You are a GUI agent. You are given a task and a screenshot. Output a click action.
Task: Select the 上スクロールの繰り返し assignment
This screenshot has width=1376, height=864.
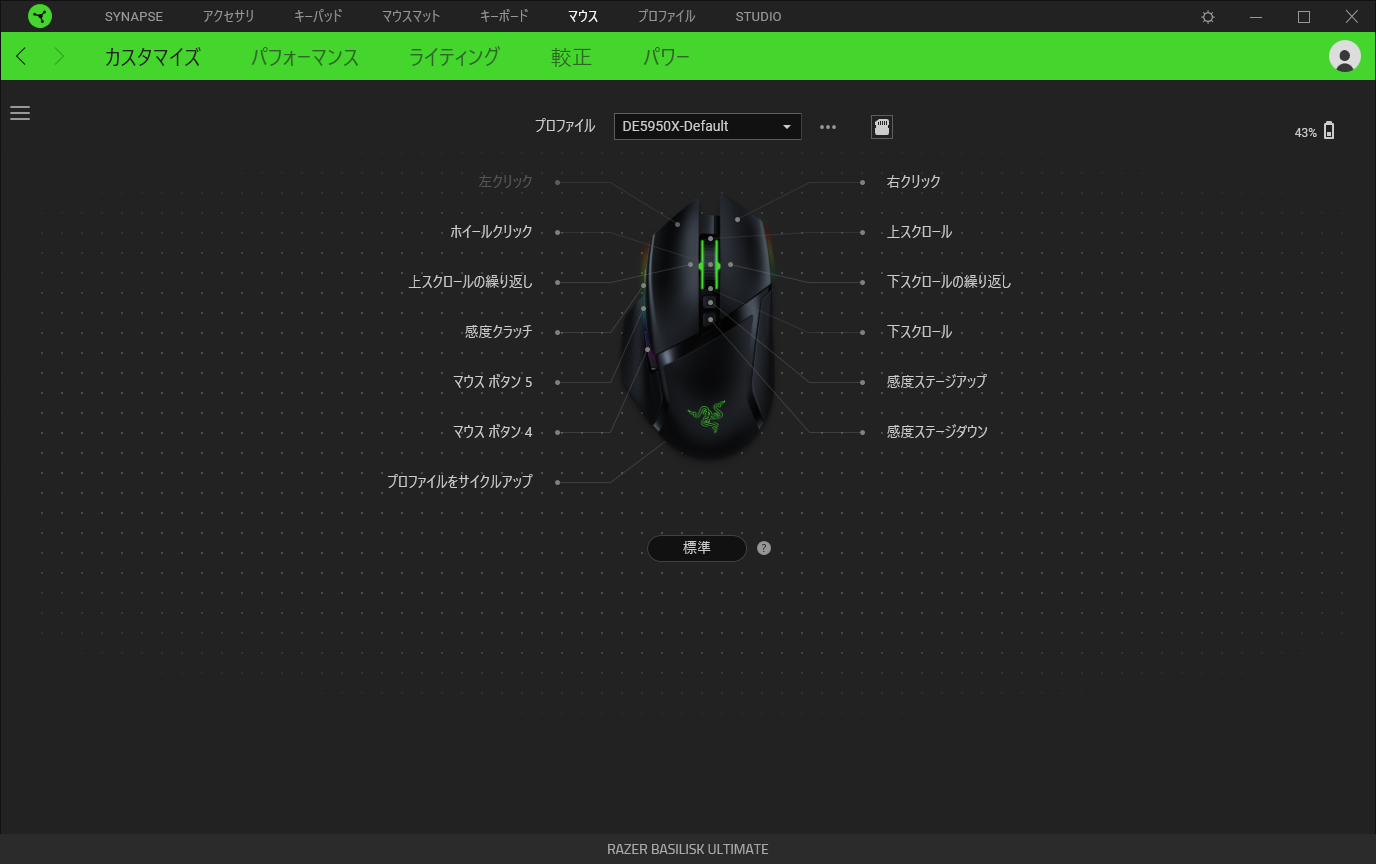[x=470, y=282]
